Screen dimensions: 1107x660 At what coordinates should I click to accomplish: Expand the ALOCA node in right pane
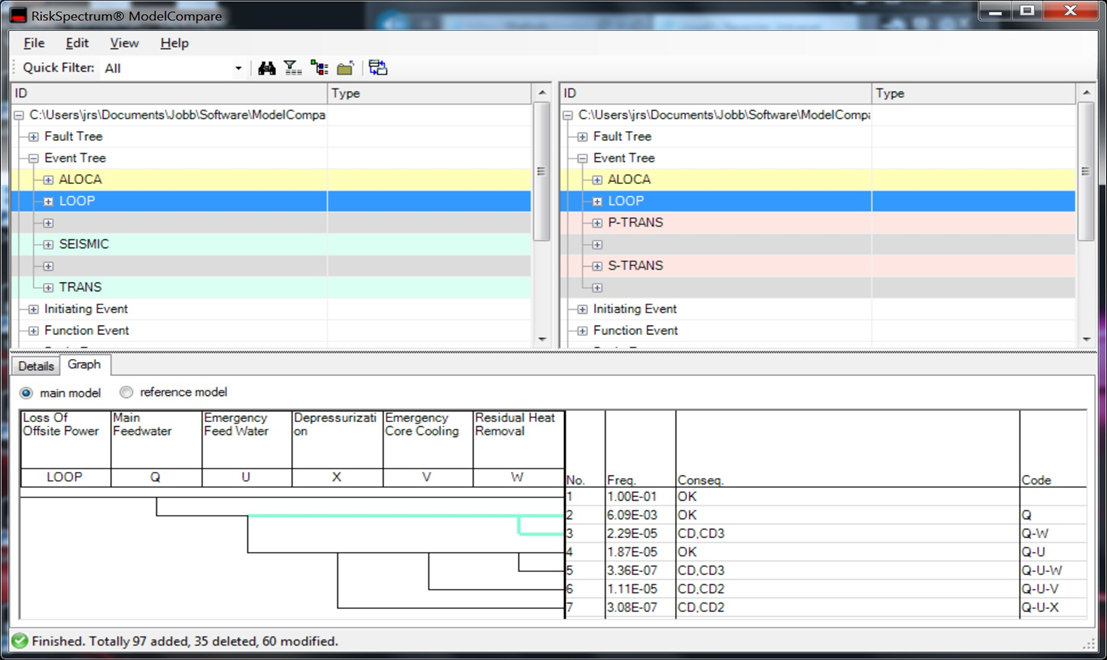[597, 180]
